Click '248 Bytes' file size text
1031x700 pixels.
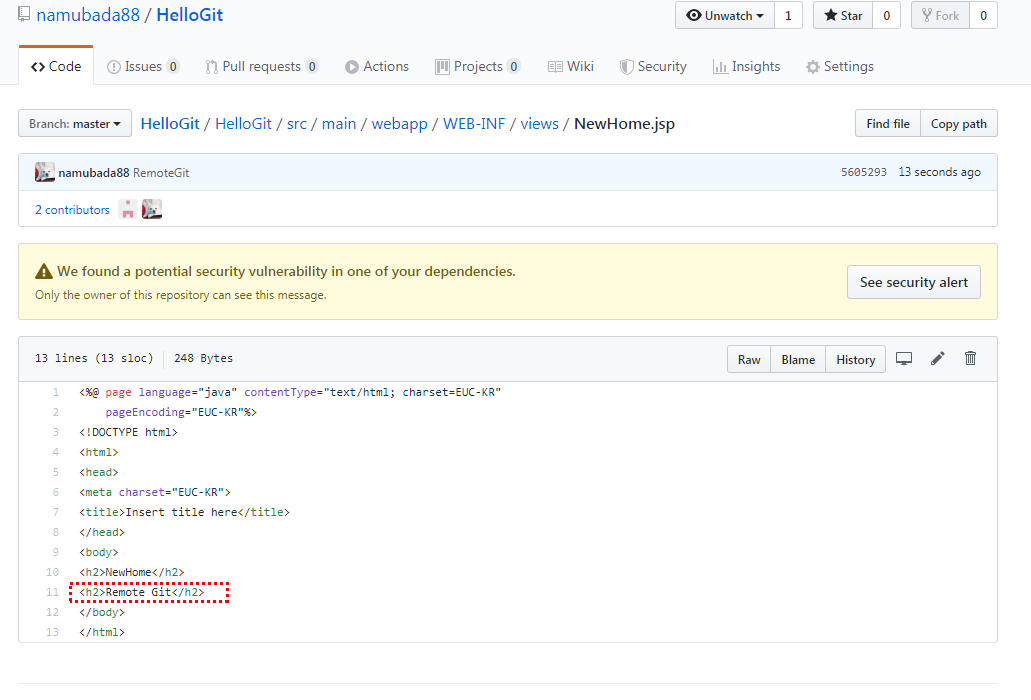(x=203, y=358)
